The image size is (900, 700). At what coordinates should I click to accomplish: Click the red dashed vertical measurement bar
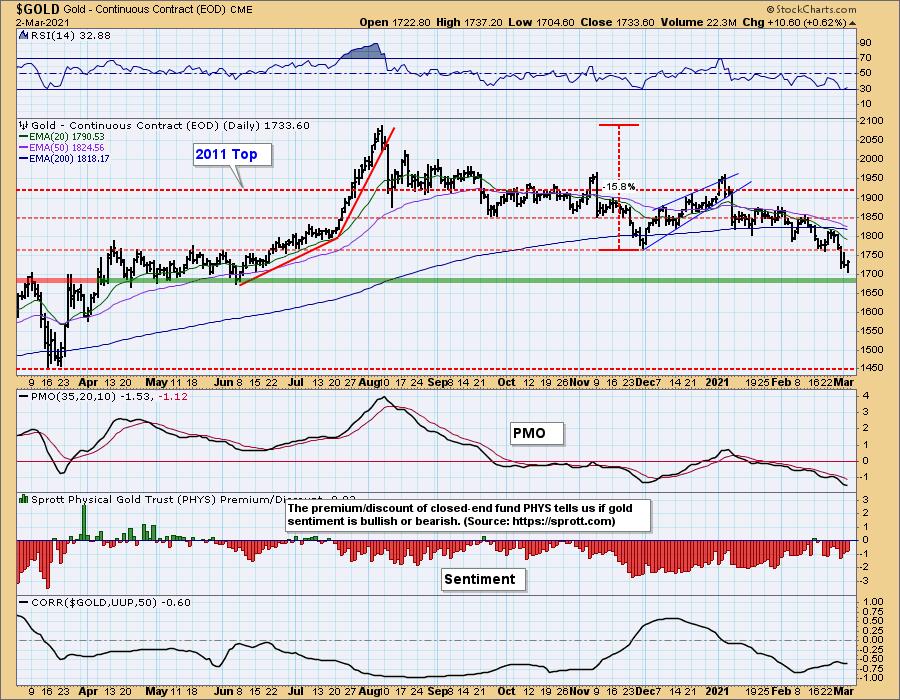tap(619, 187)
